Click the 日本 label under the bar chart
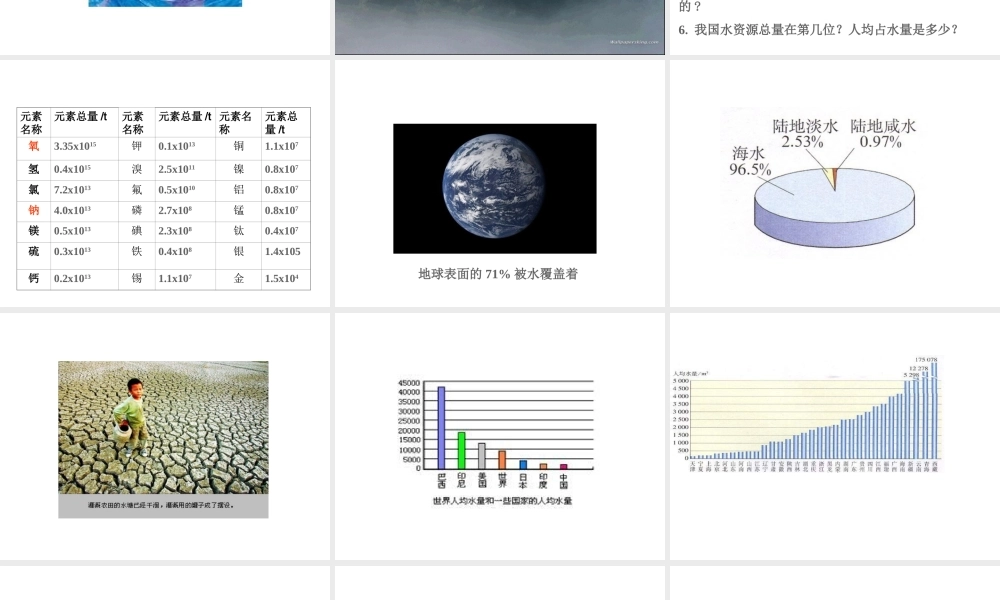 tap(523, 480)
